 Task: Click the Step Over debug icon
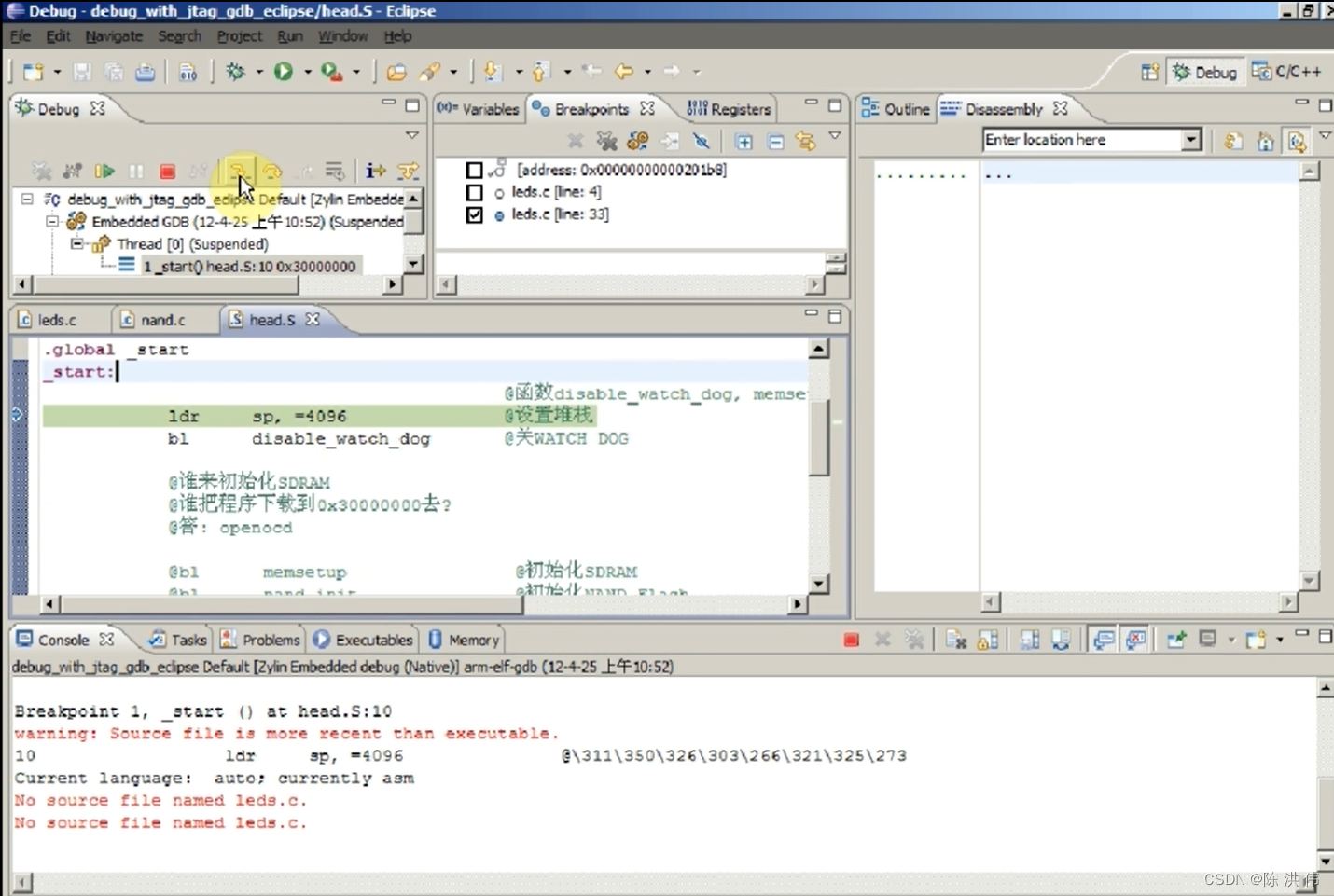point(271,172)
